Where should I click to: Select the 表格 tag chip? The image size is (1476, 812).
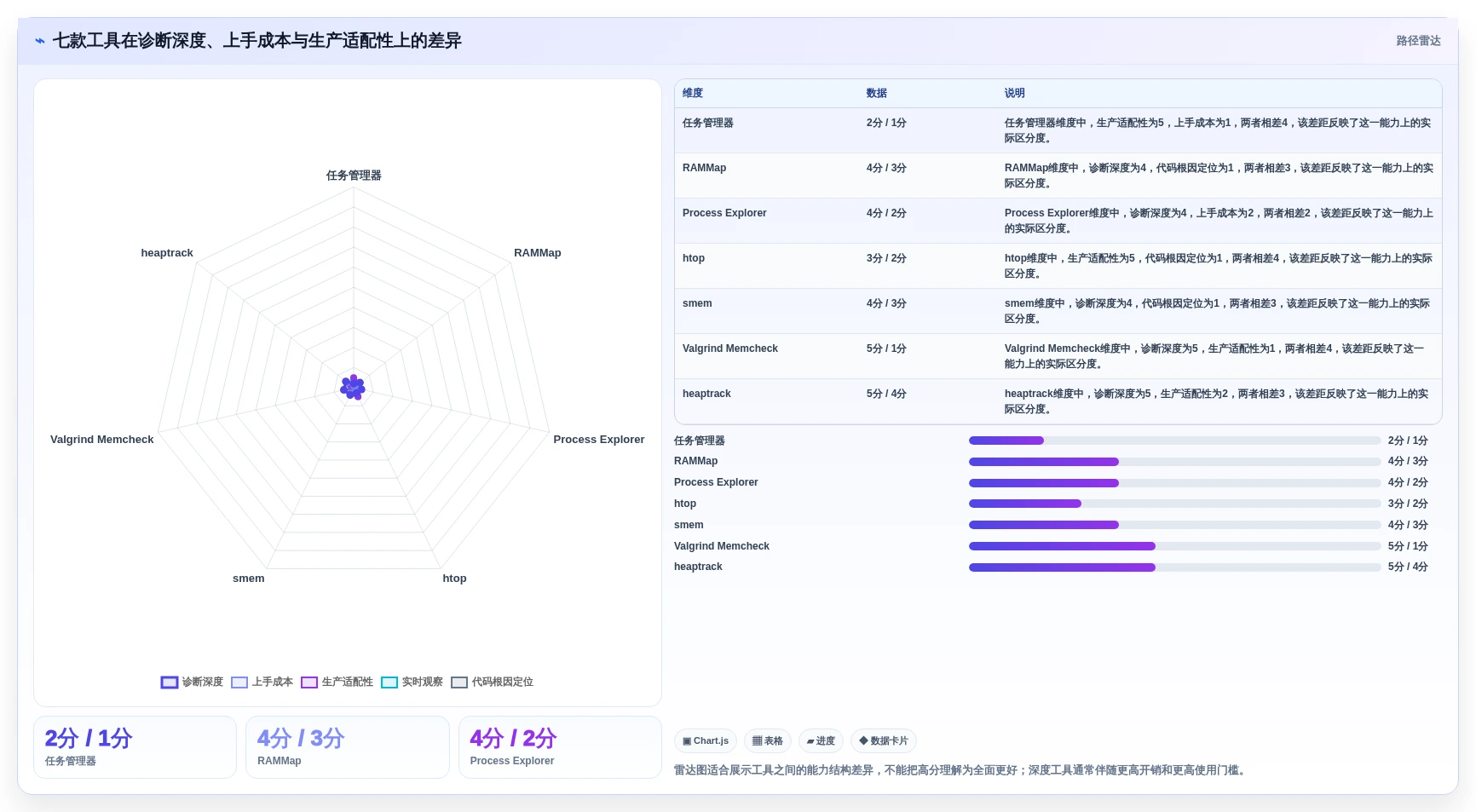pyautogui.click(x=768, y=741)
